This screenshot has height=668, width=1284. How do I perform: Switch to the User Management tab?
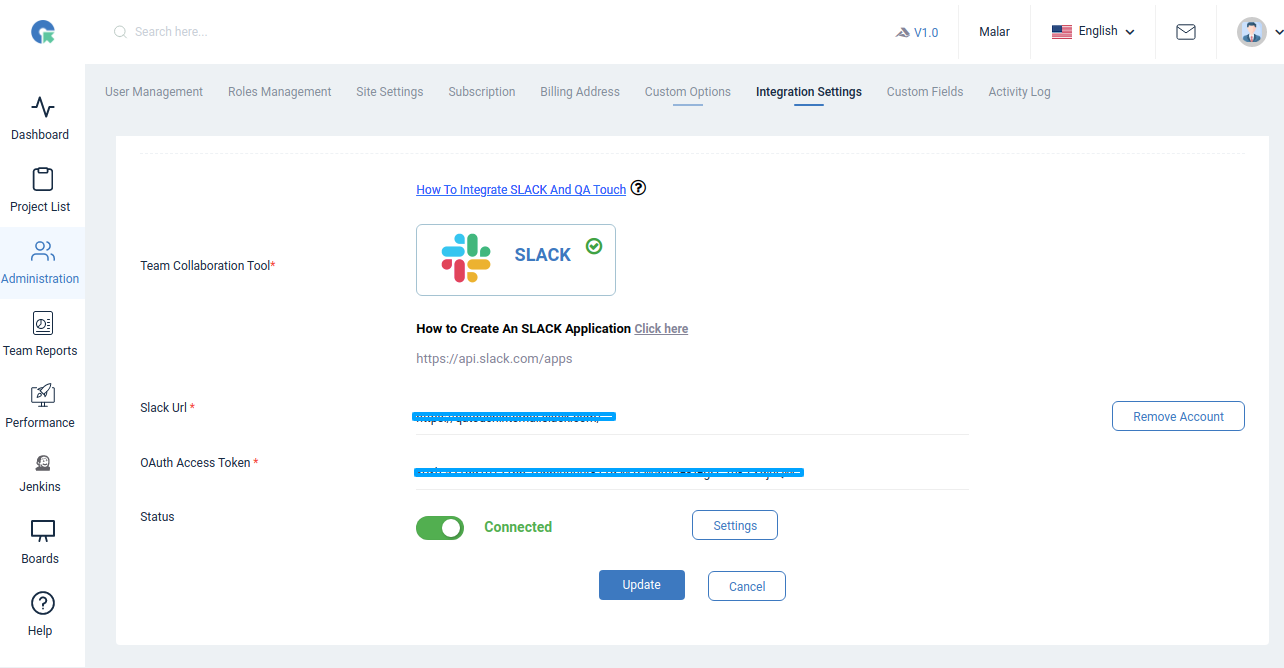pos(153,91)
